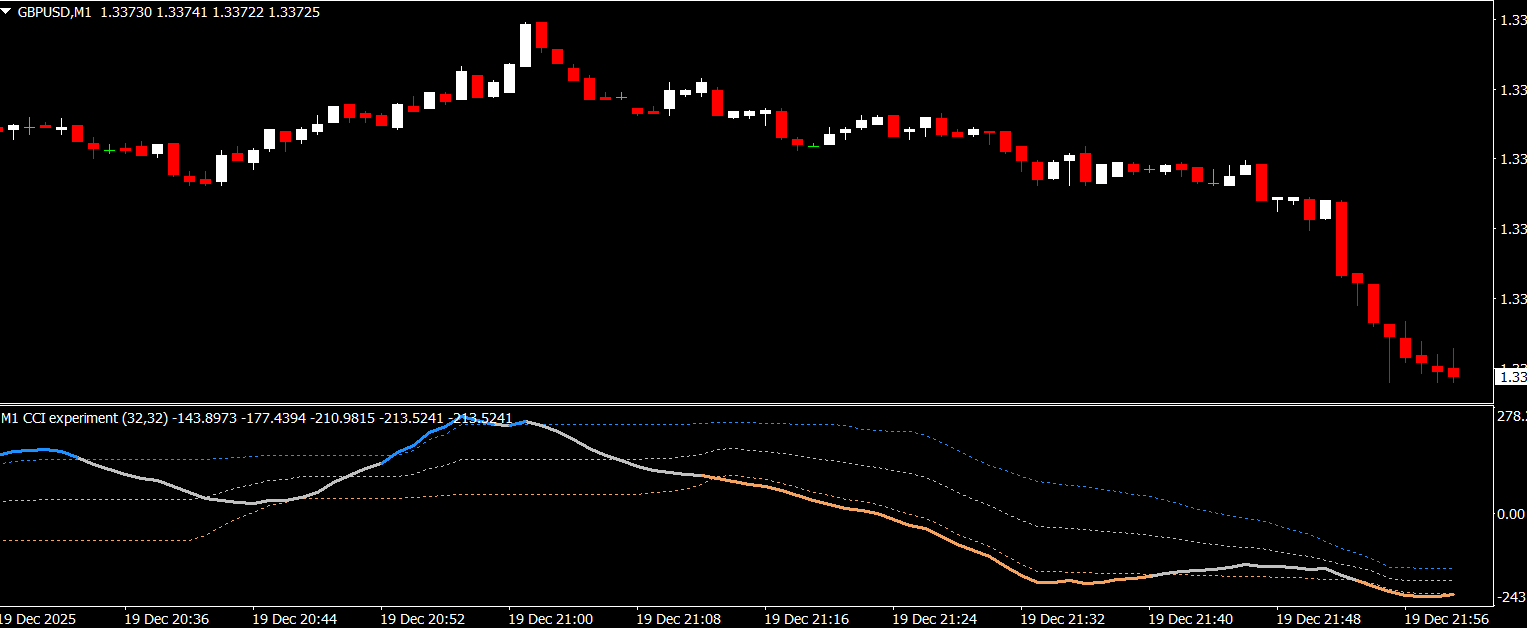
Task: Click the 278 value atop the indicator scale
Action: (x=1509, y=416)
